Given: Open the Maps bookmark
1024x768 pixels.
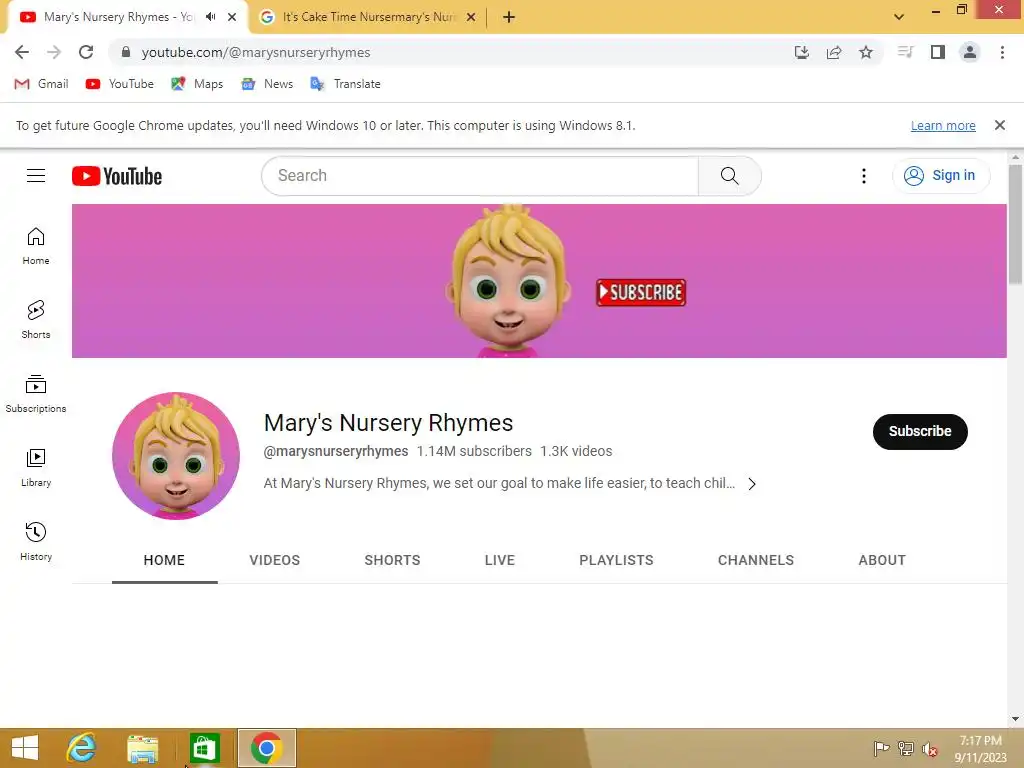Looking at the screenshot, I should (x=197, y=84).
